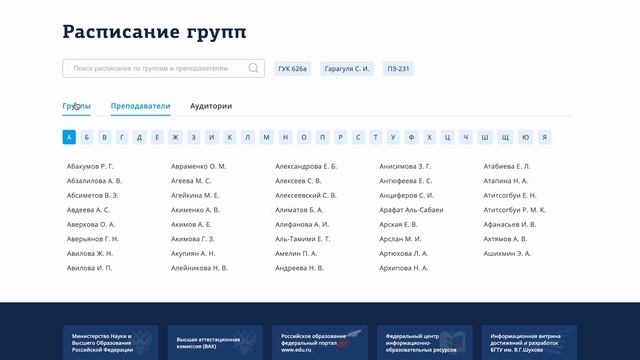Select letter П filter
Viewport: 640px width, 360px height.
pos(322,137)
